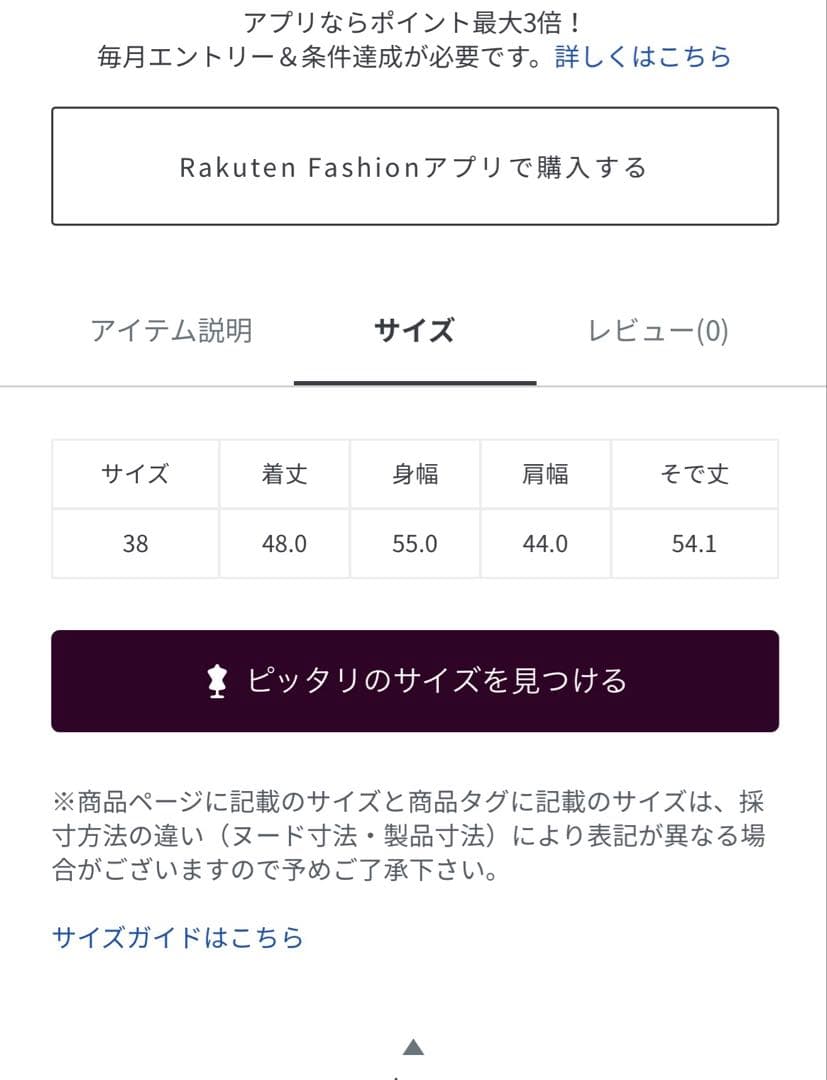Image resolution: width=827 pixels, height=1080 pixels.
Task: Click the size measurement disclaimer text
Action: pos(413,835)
